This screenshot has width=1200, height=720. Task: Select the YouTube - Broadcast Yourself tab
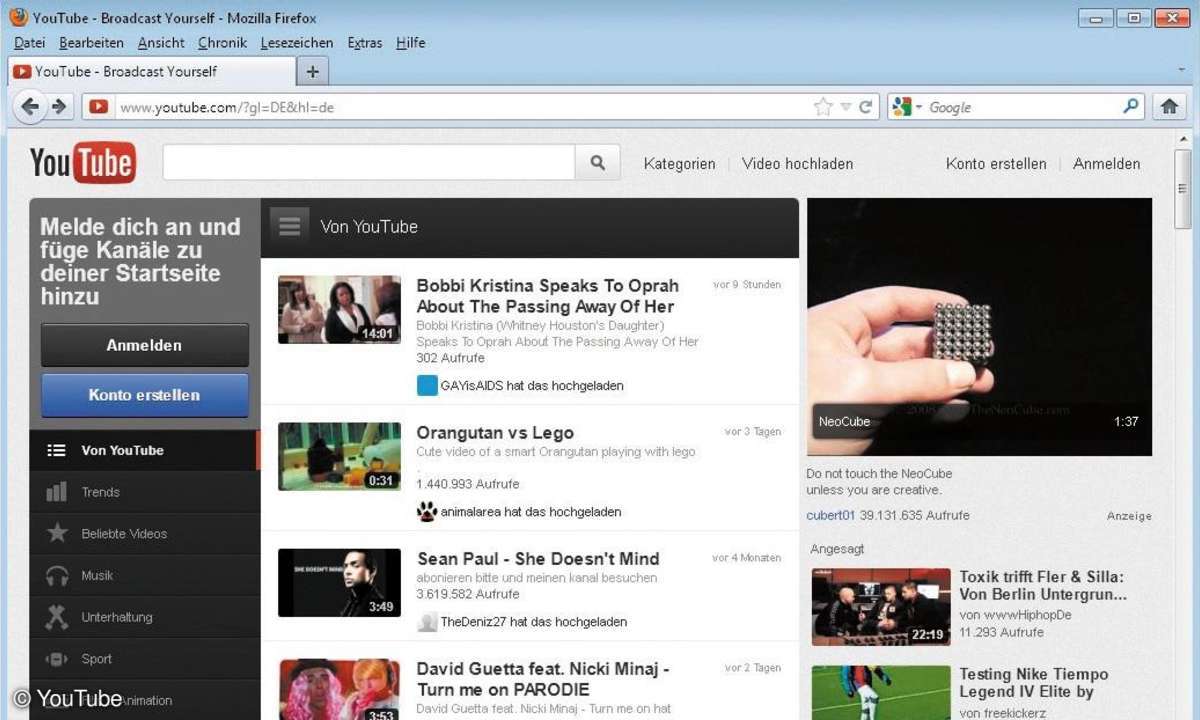pos(152,71)
